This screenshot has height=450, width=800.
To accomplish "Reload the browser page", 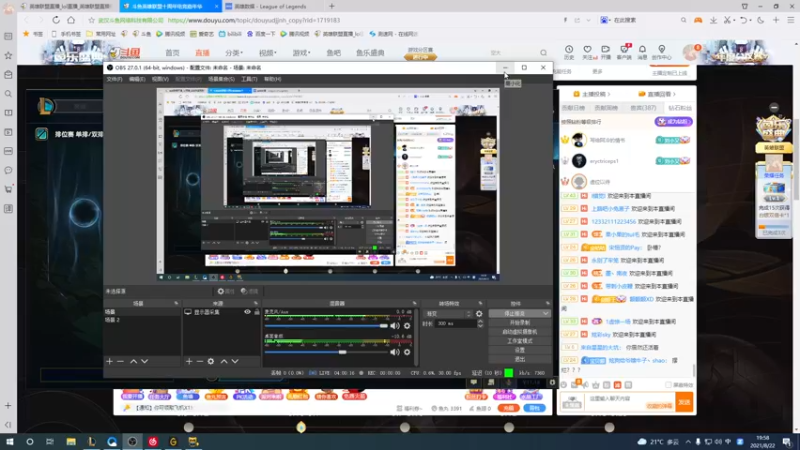I will tap(56, 20).
